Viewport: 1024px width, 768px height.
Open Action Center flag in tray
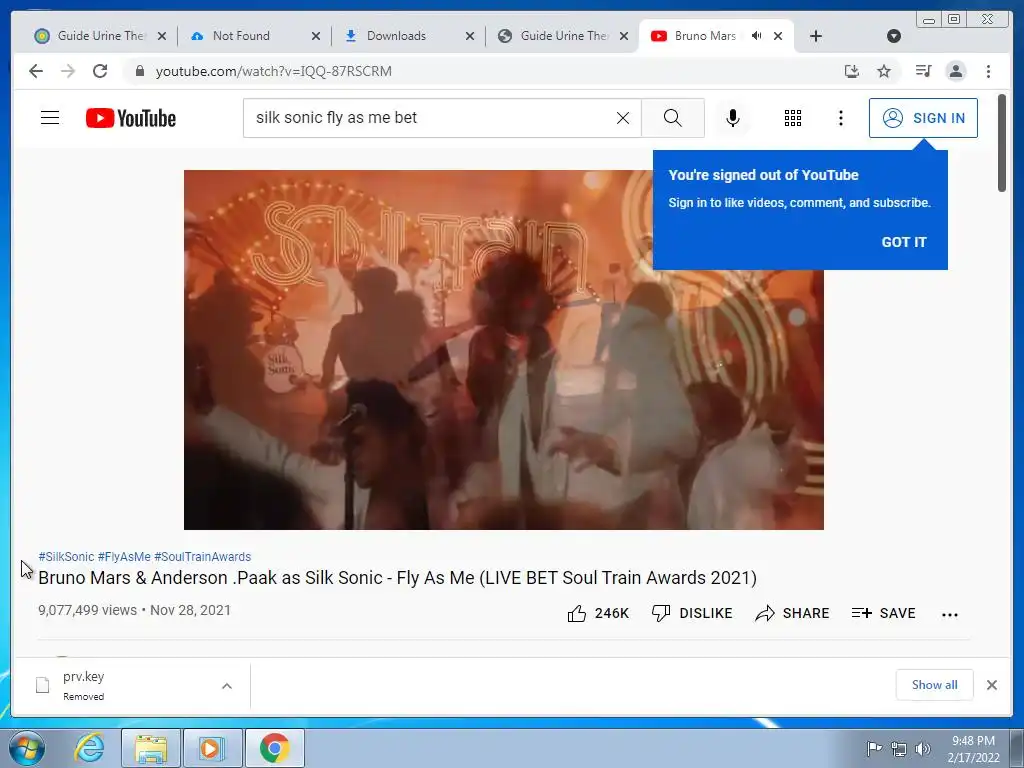coord(874,748)
